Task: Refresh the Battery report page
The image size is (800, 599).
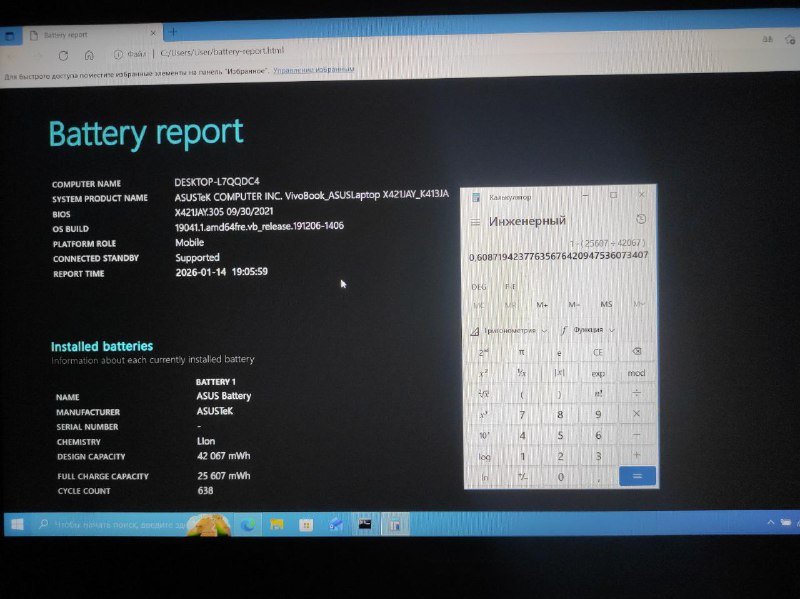Action: pyautogui.click(x=63, y=55)
